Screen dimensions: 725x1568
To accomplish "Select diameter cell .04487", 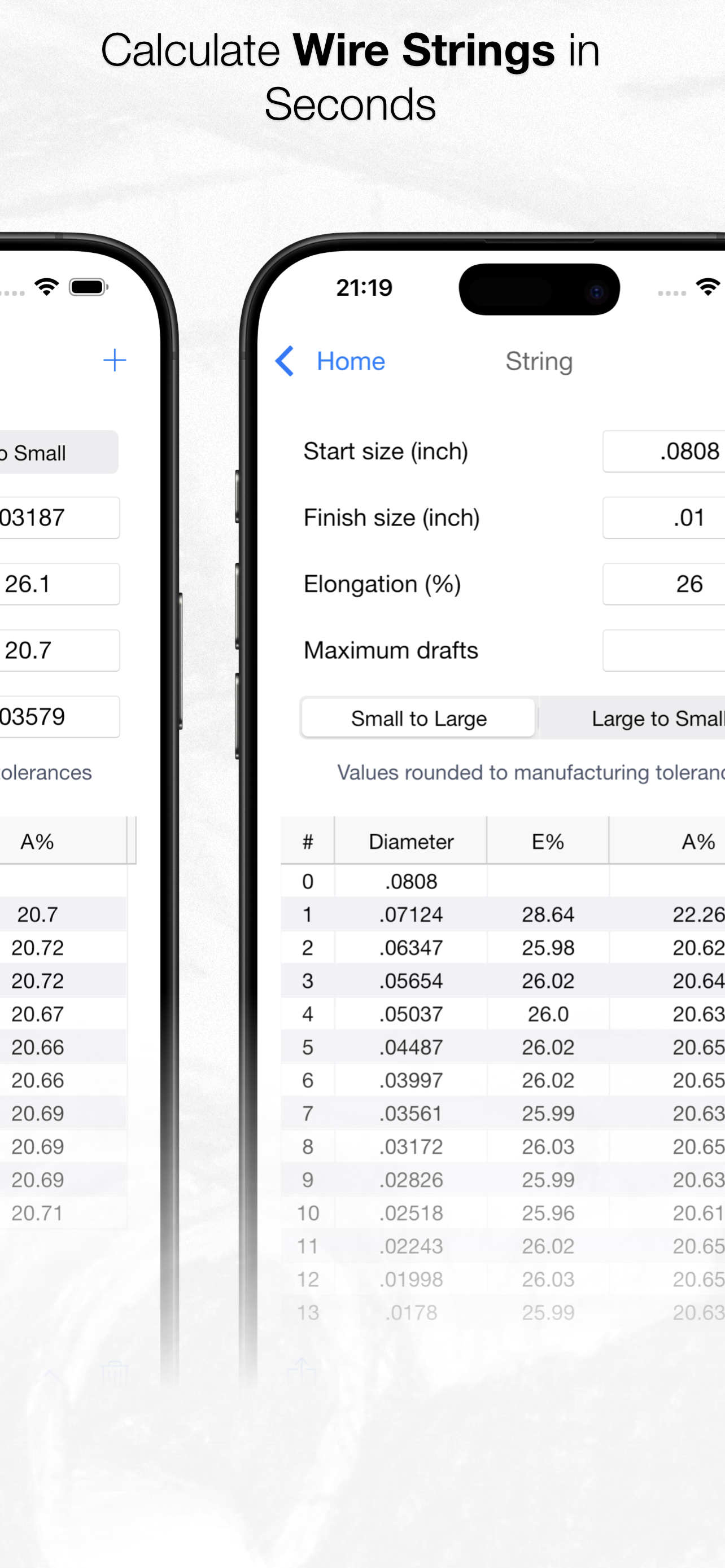I will 411,1048.
